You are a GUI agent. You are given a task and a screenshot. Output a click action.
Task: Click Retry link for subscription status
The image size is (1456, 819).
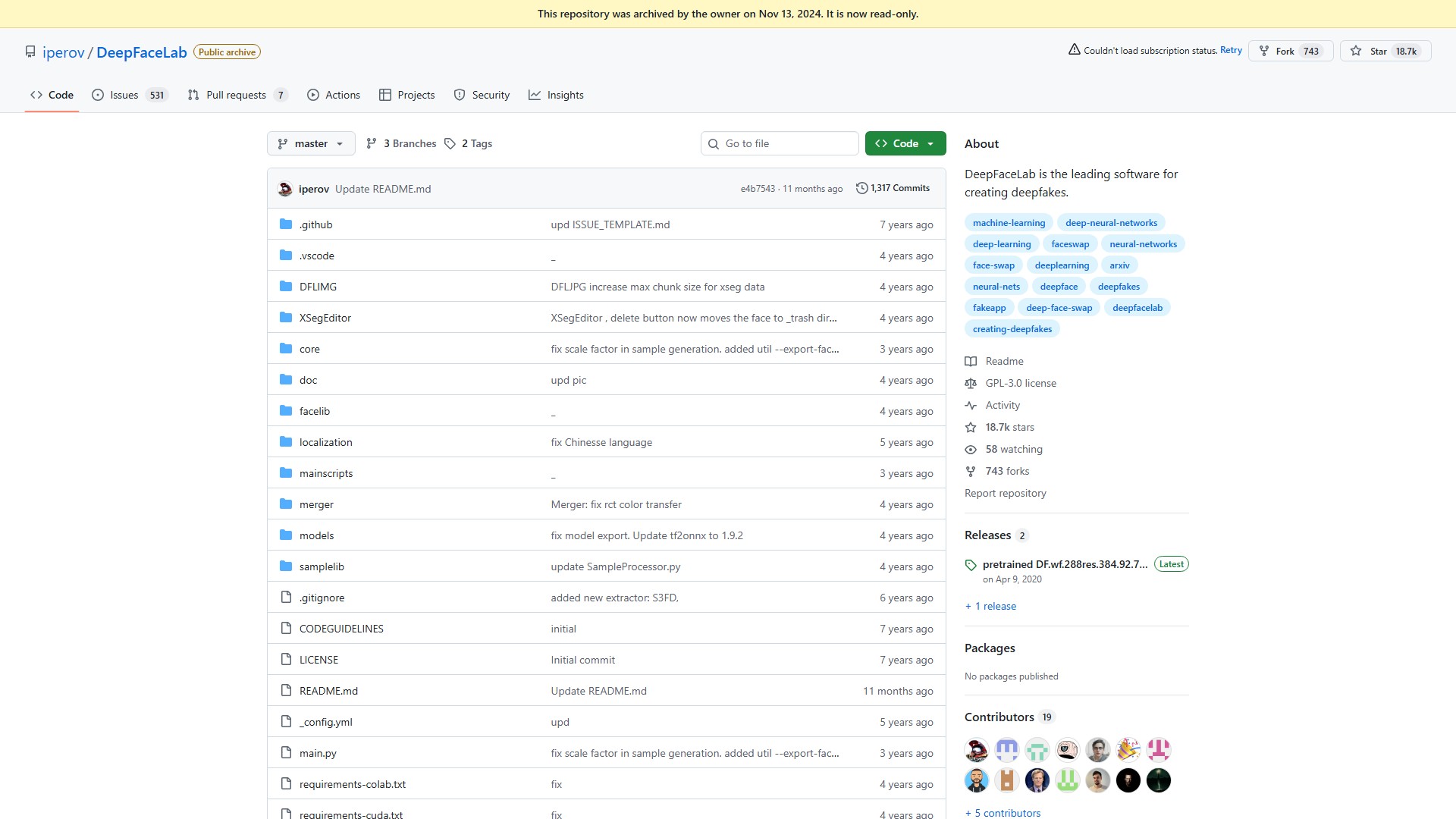[x=1231, y=50]
